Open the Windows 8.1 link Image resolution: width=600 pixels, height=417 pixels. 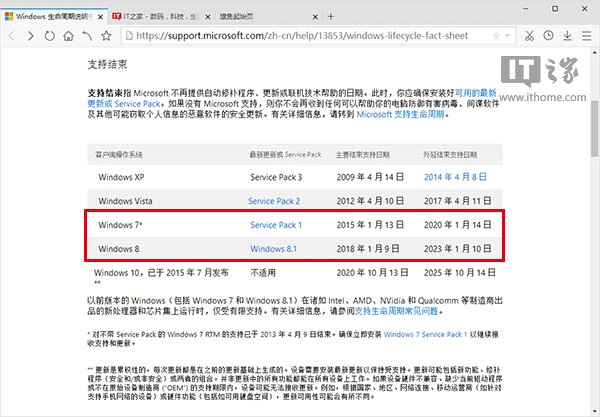point(274,249)
